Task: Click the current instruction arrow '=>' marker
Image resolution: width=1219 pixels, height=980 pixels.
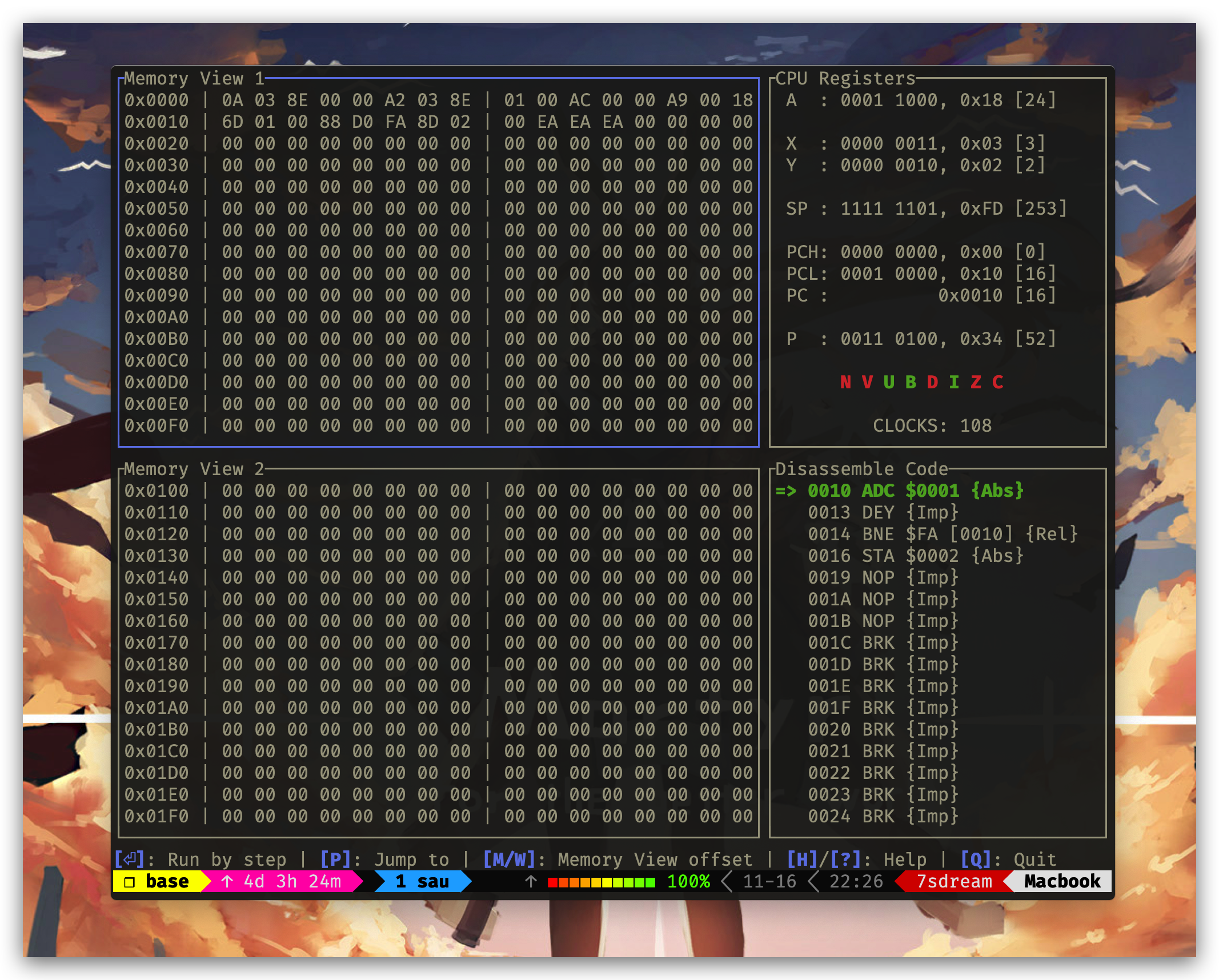Action: [786, 491]
